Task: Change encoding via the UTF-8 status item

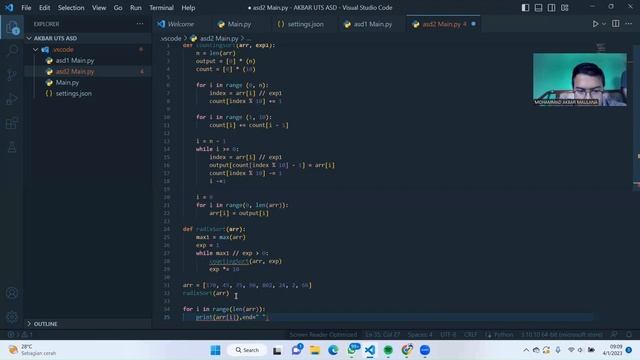Action: [448, 334]
